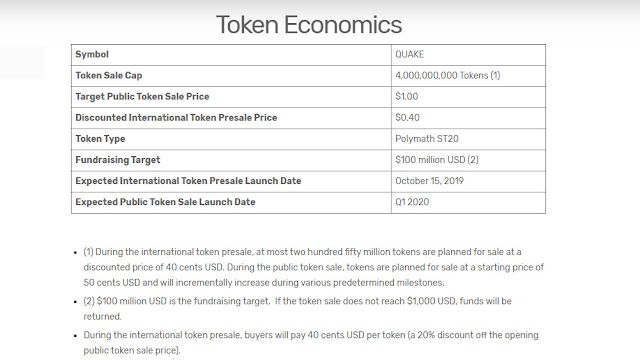This screenshot has height=360, width=640.
Task: Click footnote (1) about international token presale
Action: pos(313,267)
